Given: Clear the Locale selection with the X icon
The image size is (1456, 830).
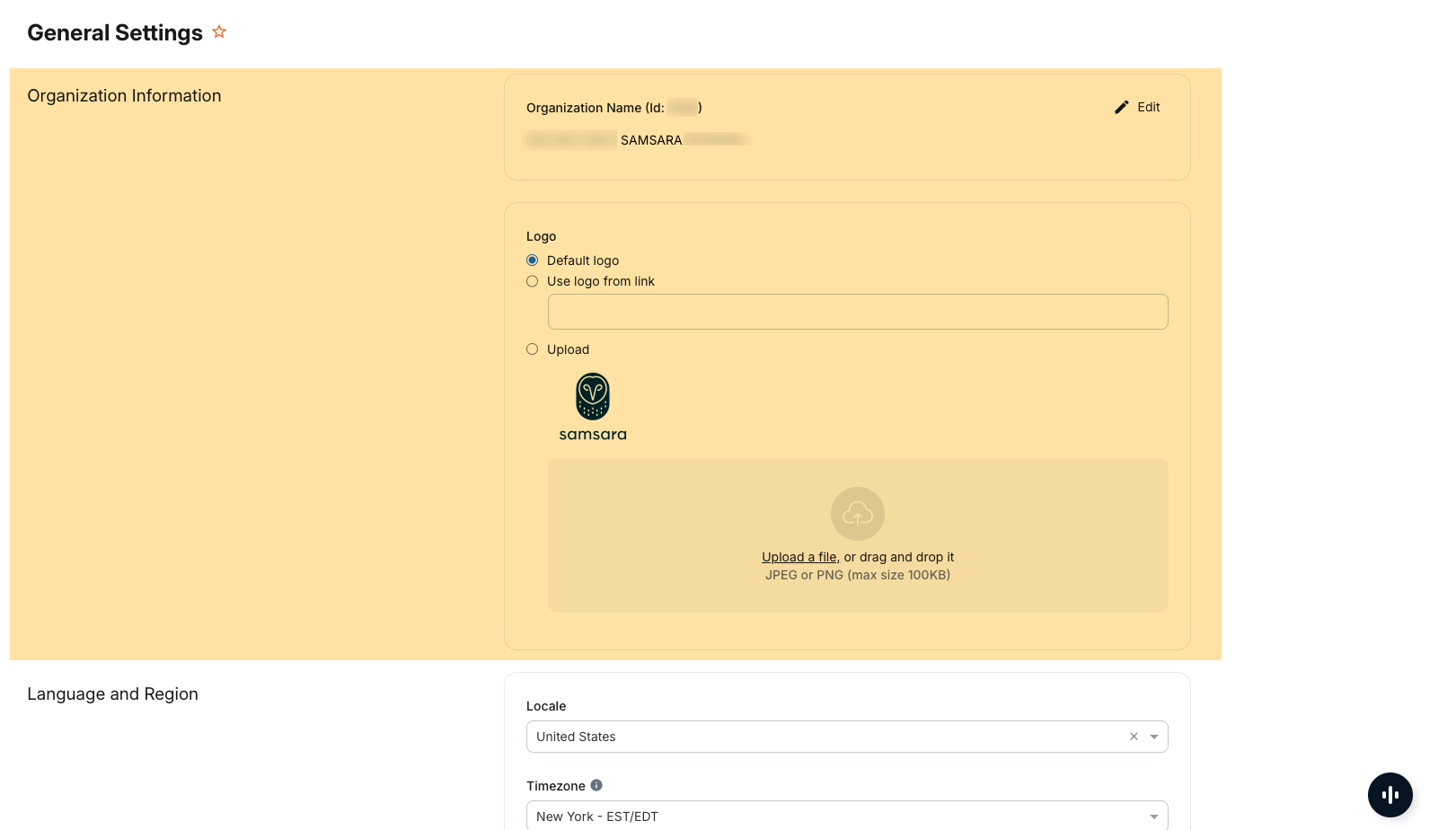Looking at the screenshot, I should pos(1133,737).
